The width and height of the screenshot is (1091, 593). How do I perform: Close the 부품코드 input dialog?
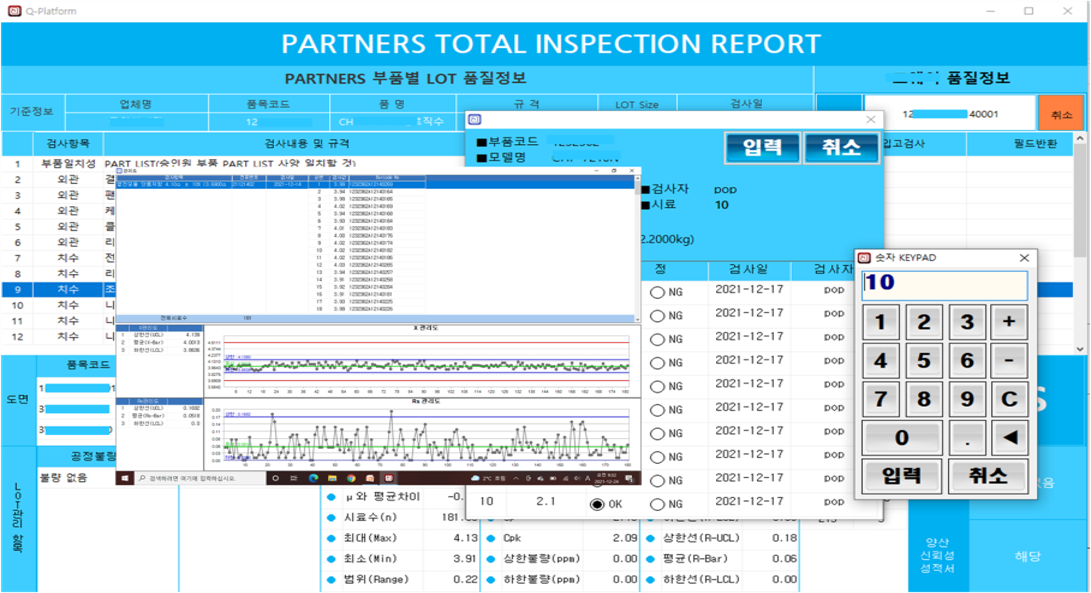click(x=870, y=120)
